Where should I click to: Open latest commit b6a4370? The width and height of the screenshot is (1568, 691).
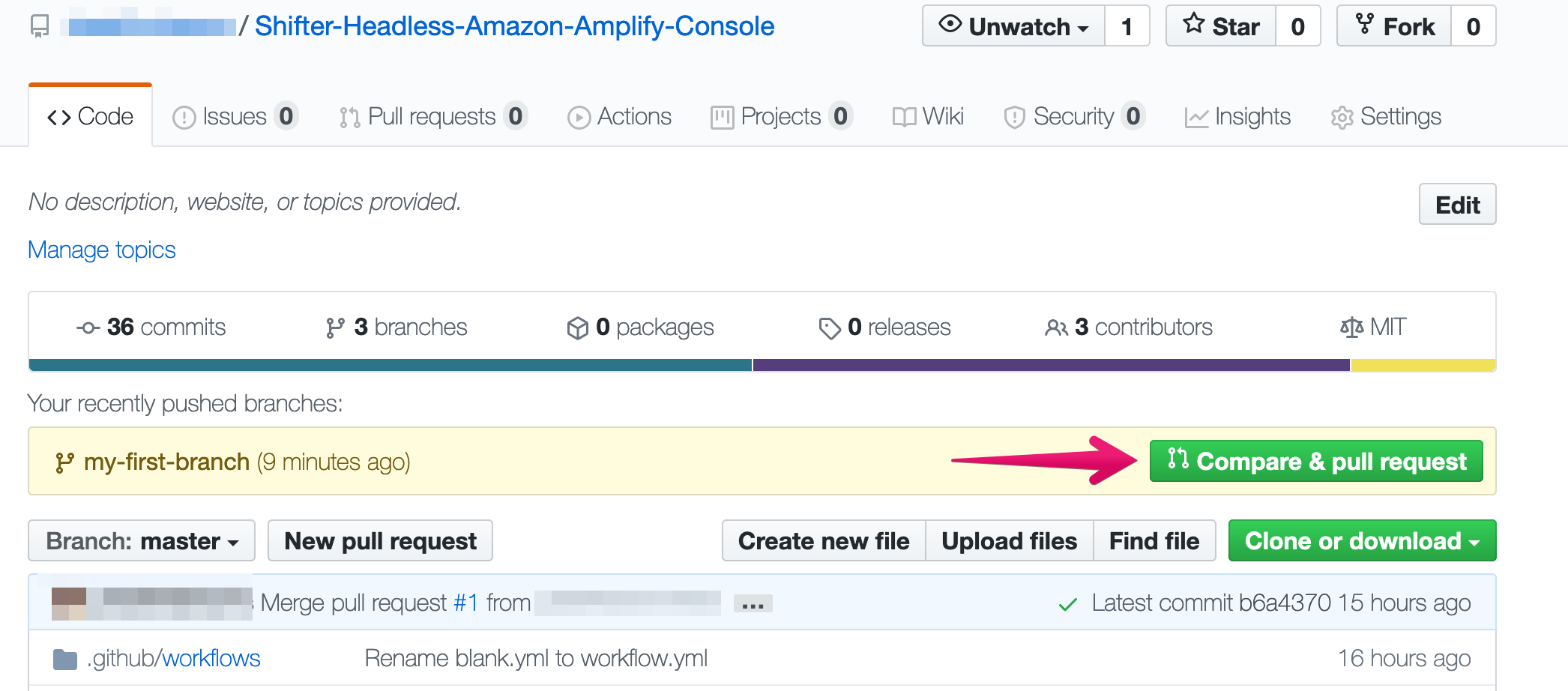1285,603
